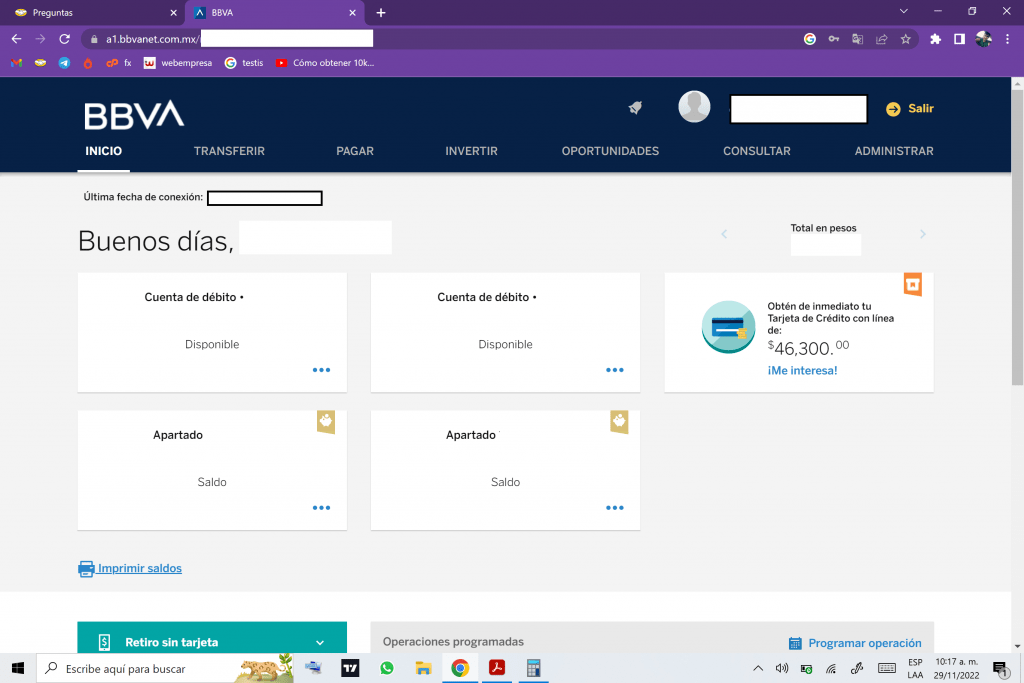
Task: Open Chrome tab search dropdown arrow
Action: point(904,11)
